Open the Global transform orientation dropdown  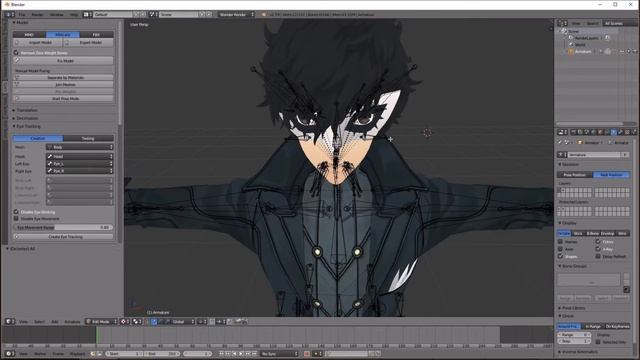(182, 322)
